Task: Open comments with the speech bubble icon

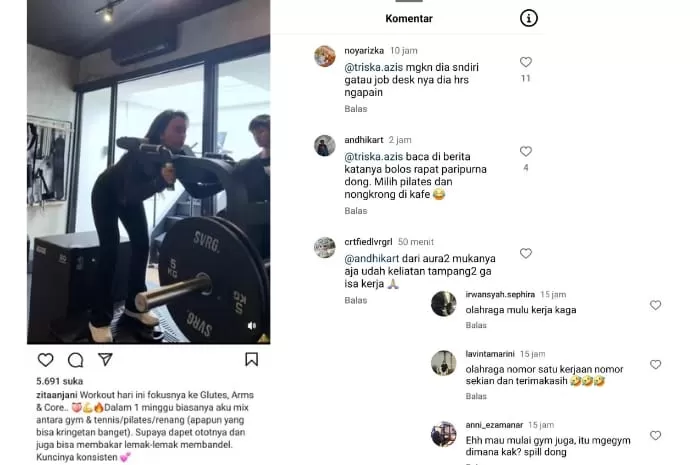Action: 75,360
